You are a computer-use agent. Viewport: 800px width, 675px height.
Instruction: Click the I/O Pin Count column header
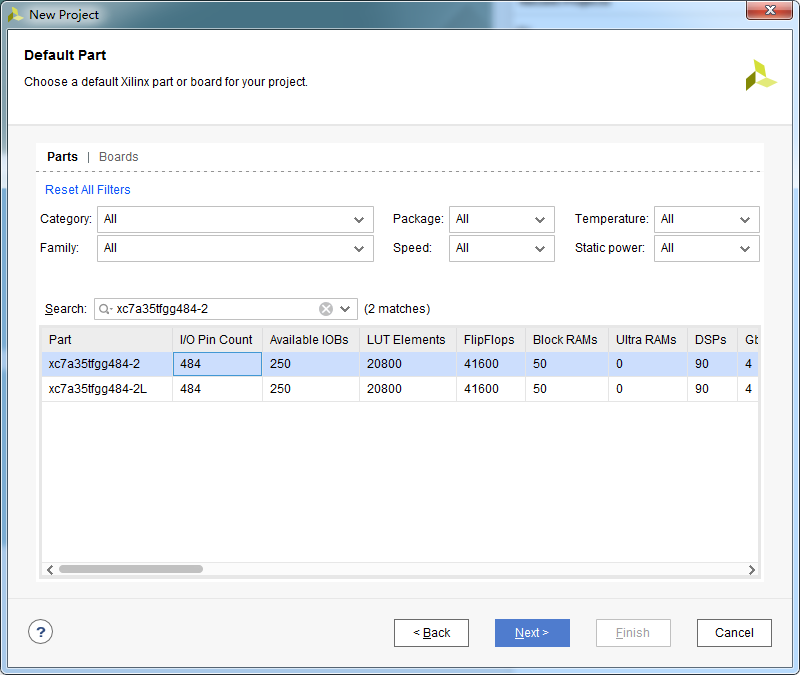[216, 339]
